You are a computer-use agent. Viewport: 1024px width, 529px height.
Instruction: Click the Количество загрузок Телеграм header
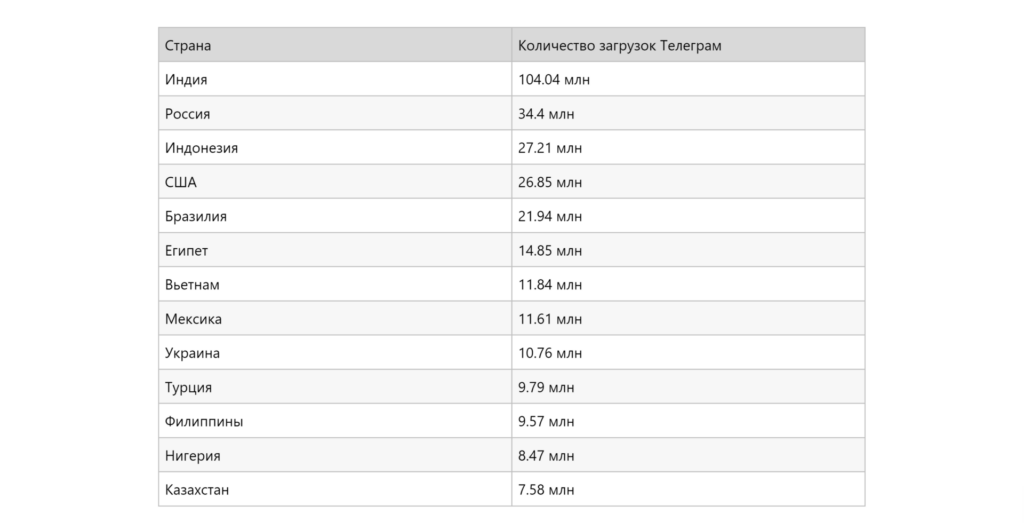pyautogui.click(x=688, y=45)
